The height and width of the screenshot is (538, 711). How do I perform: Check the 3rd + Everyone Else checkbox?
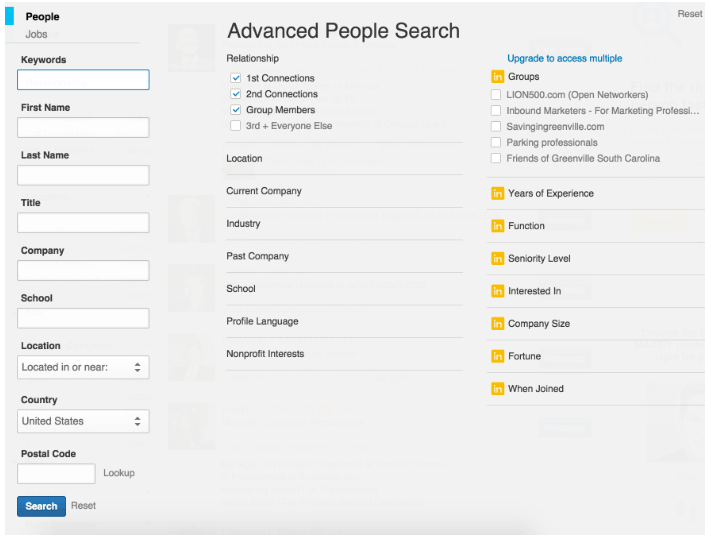click(x=235, y=126)
